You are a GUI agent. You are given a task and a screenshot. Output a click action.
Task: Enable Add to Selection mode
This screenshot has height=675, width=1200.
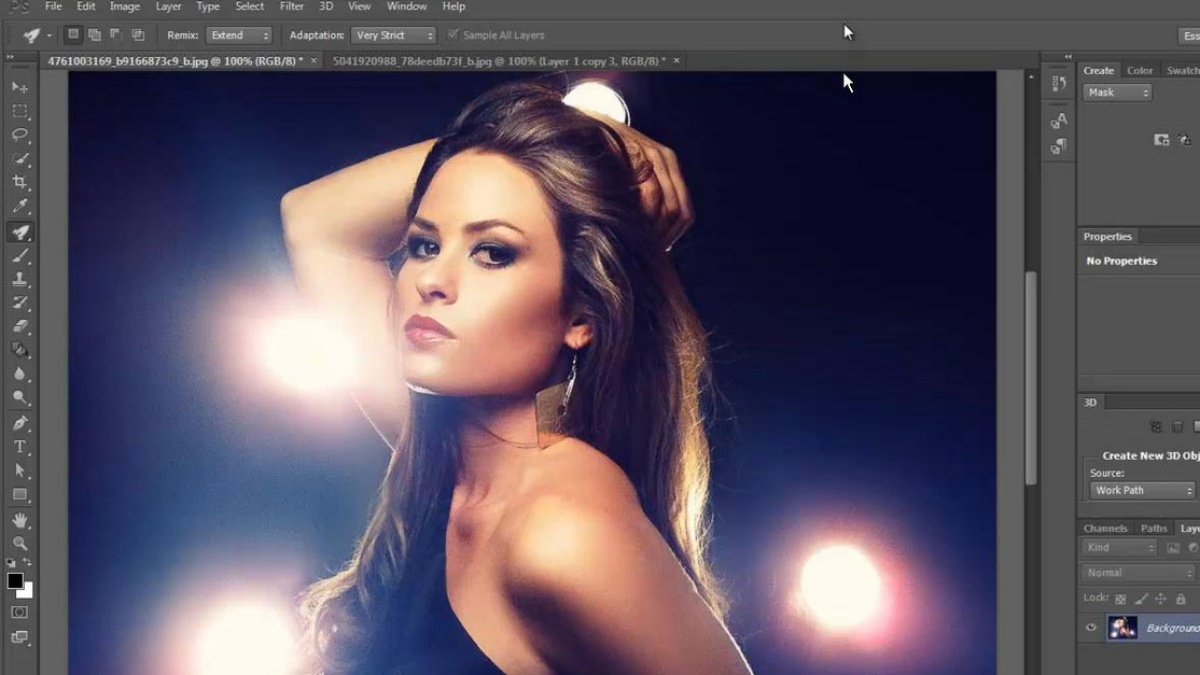click(x=94, y=35)
